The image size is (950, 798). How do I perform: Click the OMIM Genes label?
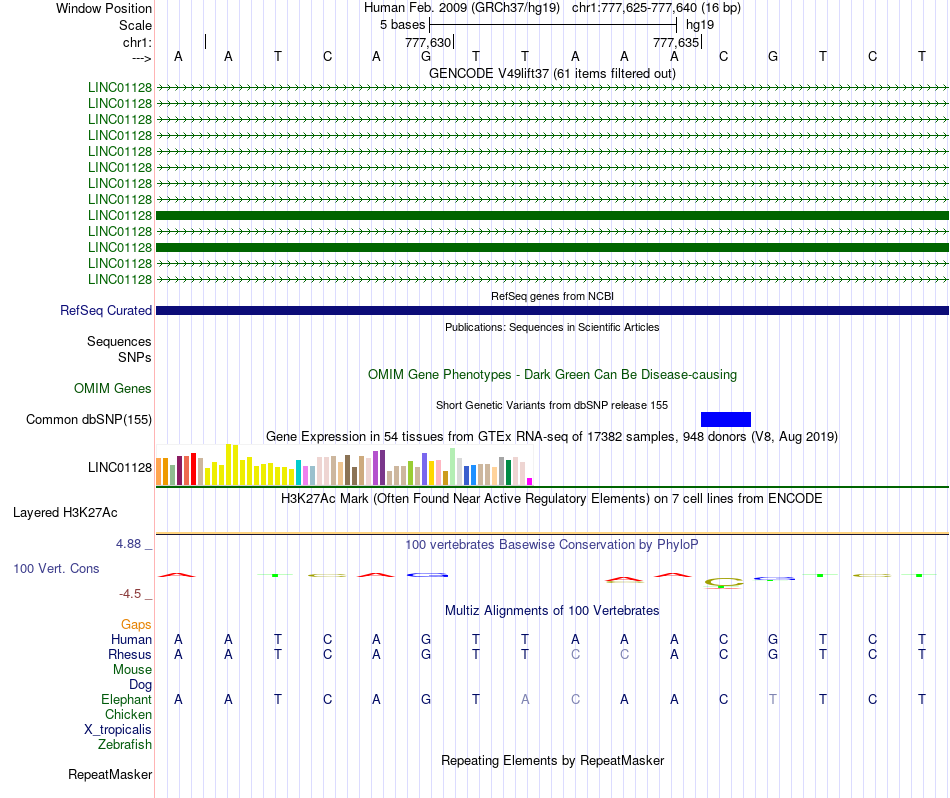coord(113,388)
